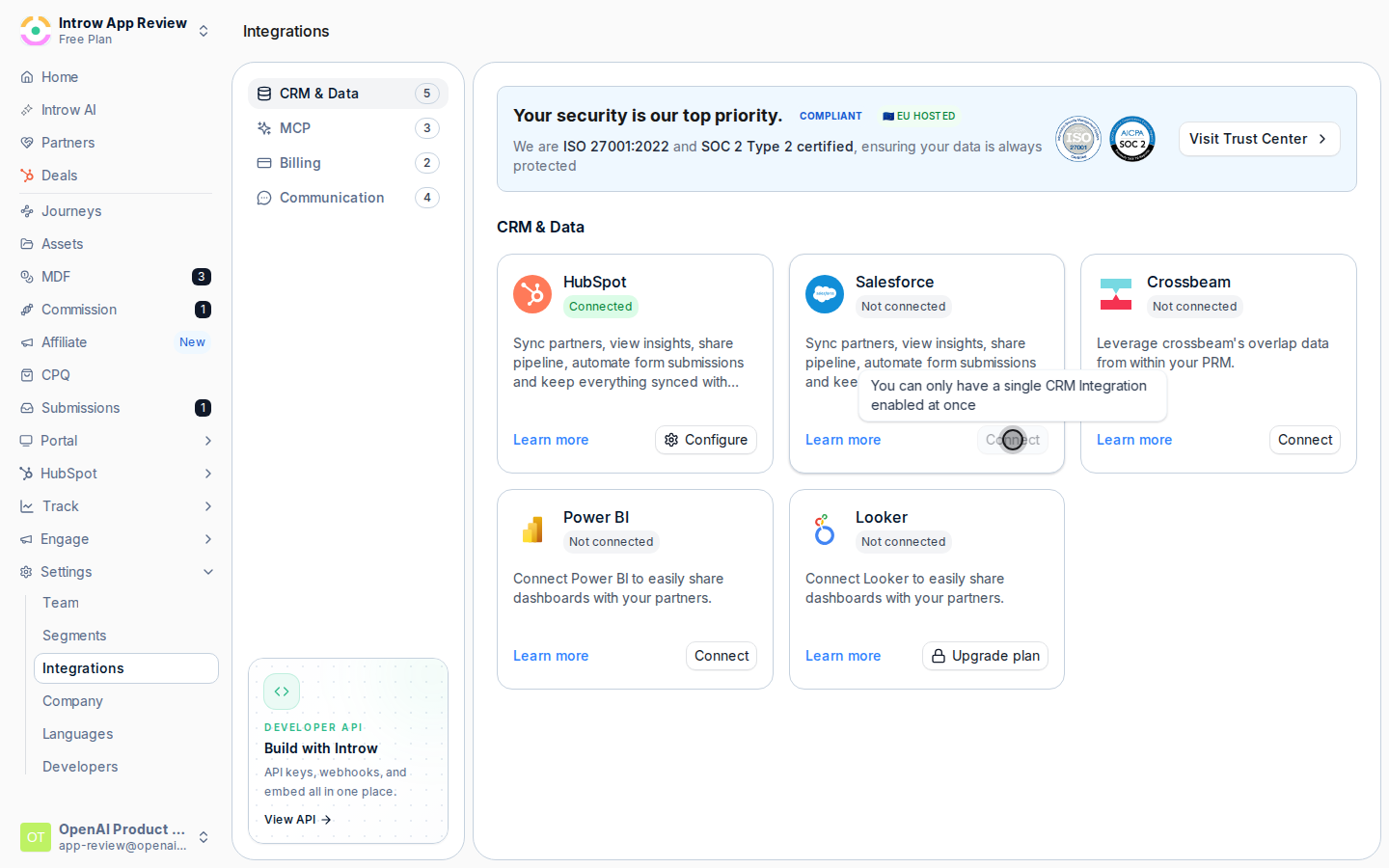Screen dimensions: 1389x868
Task: Click the HubSpot logo icon
Action: (532, 294)
